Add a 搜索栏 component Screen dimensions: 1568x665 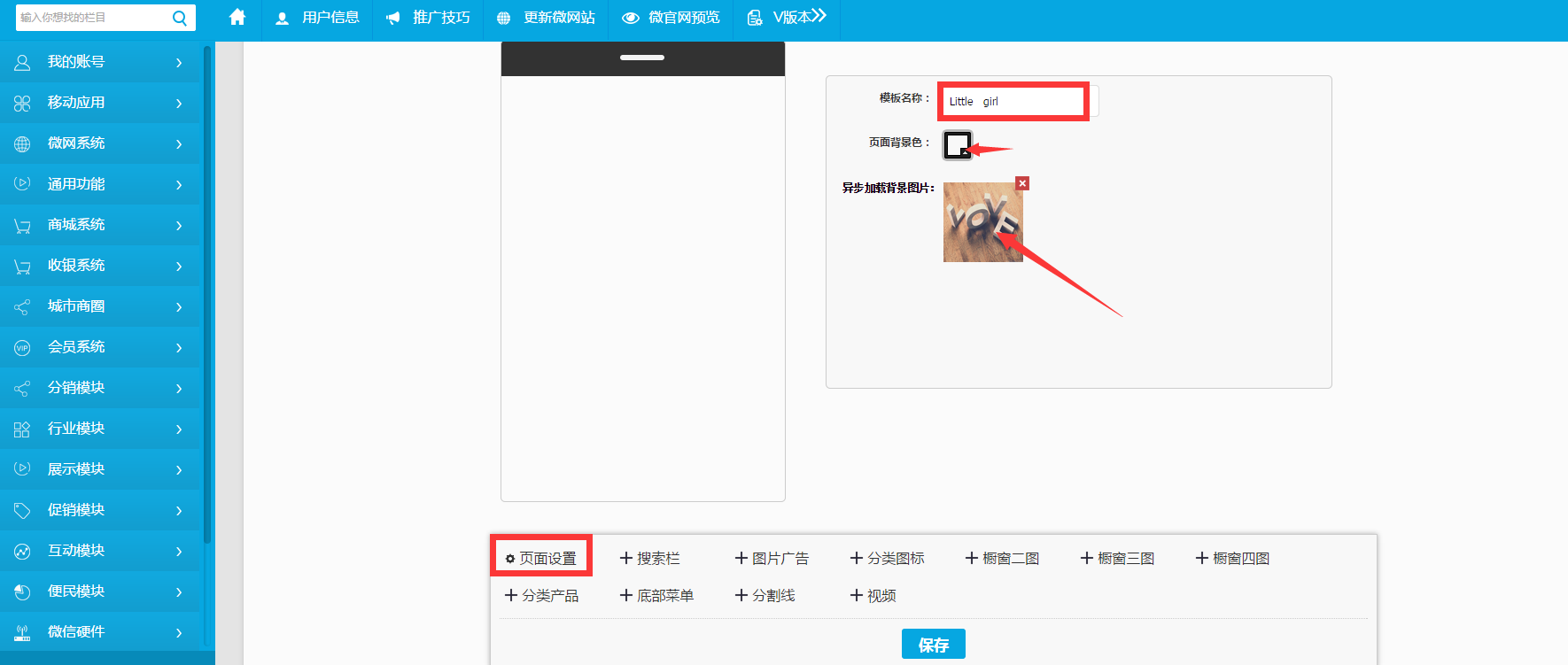click(x=650, y=558)
